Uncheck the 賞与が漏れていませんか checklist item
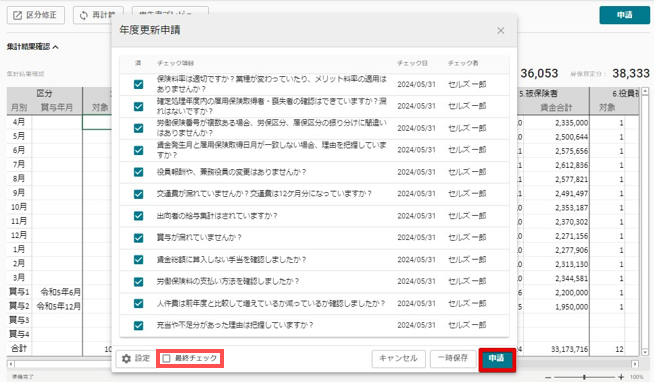The image size is (654, 382). [138, 238]
